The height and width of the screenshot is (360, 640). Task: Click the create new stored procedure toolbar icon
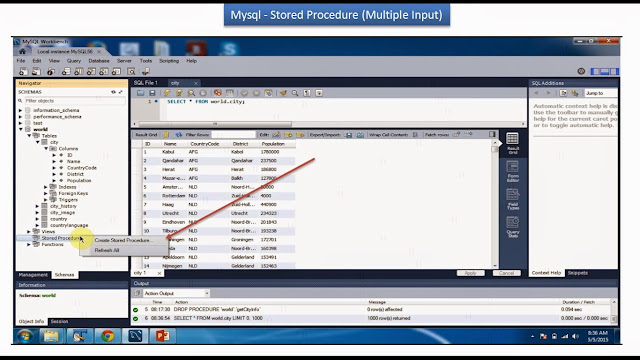click(104, 71)
